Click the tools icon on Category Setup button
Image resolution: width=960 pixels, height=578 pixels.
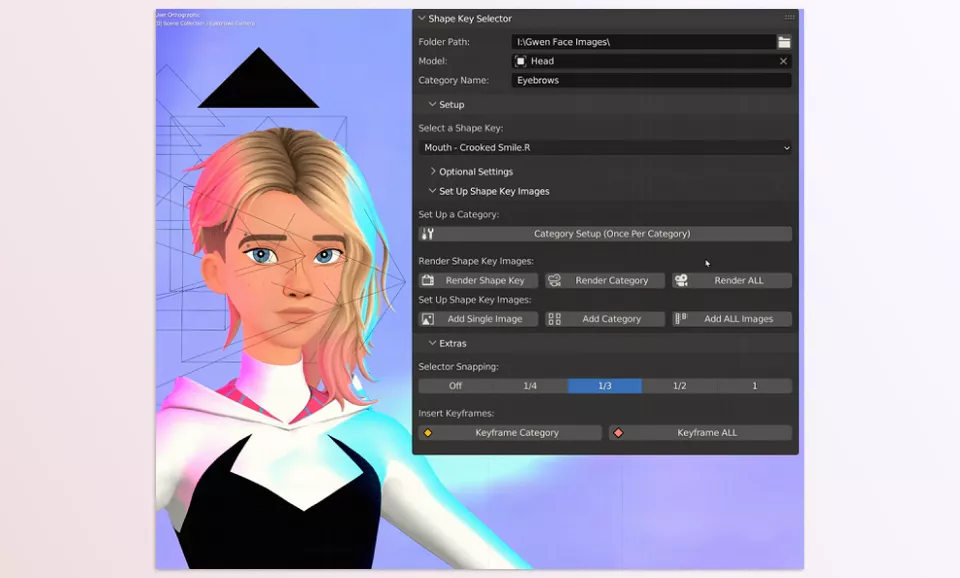(427, 234)
